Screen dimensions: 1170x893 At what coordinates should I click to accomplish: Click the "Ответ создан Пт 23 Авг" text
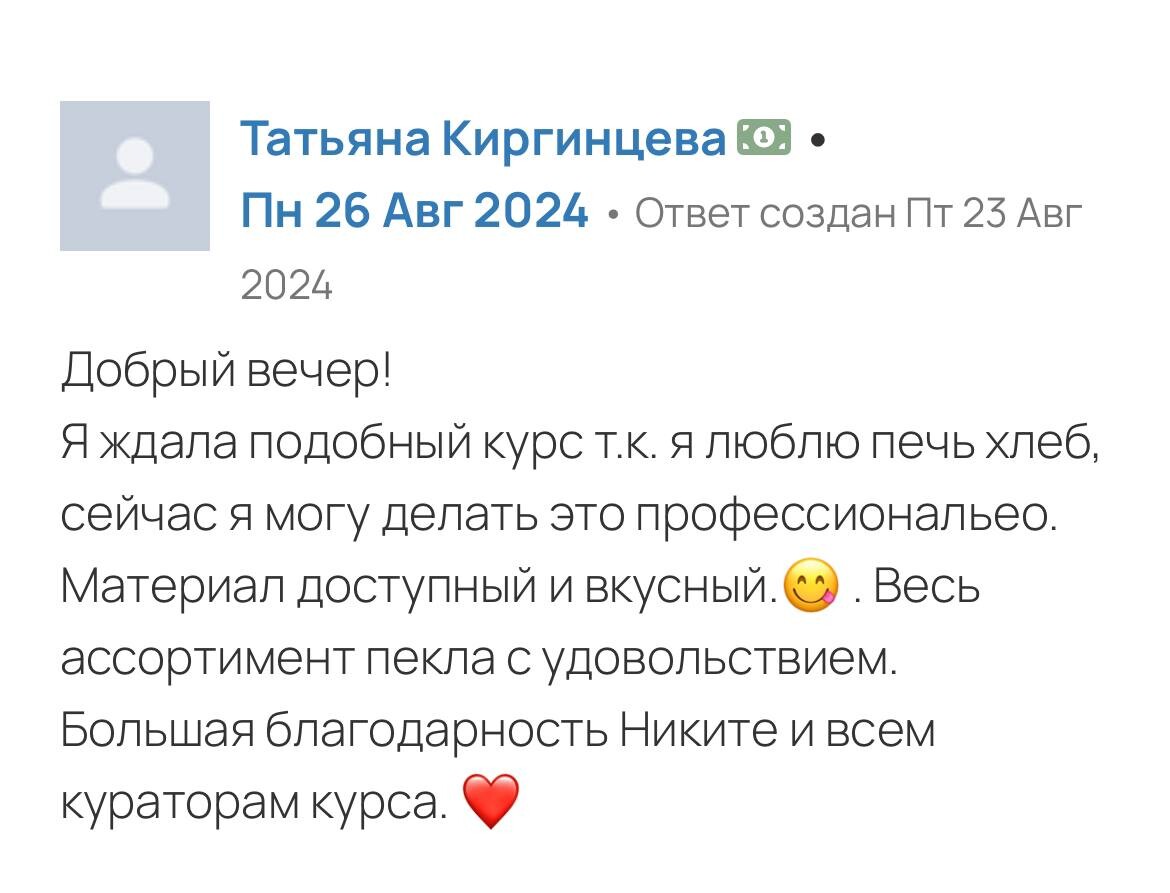point(858,213)
